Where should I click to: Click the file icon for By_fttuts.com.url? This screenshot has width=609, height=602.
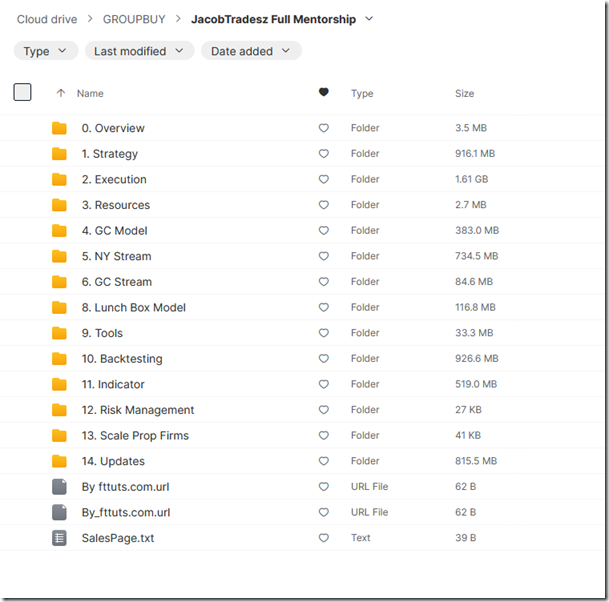(59, 512)
